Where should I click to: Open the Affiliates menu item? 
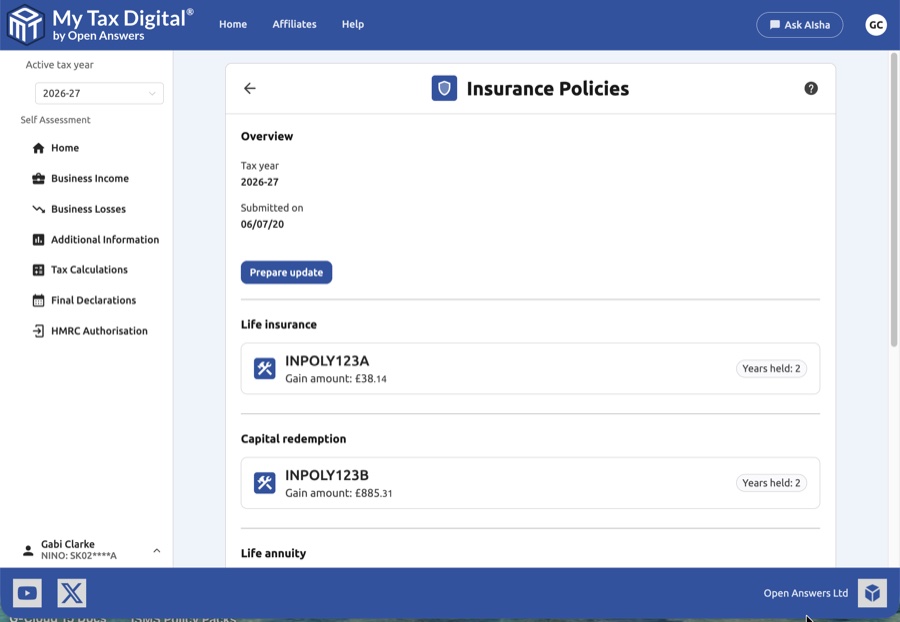point(294,25)
